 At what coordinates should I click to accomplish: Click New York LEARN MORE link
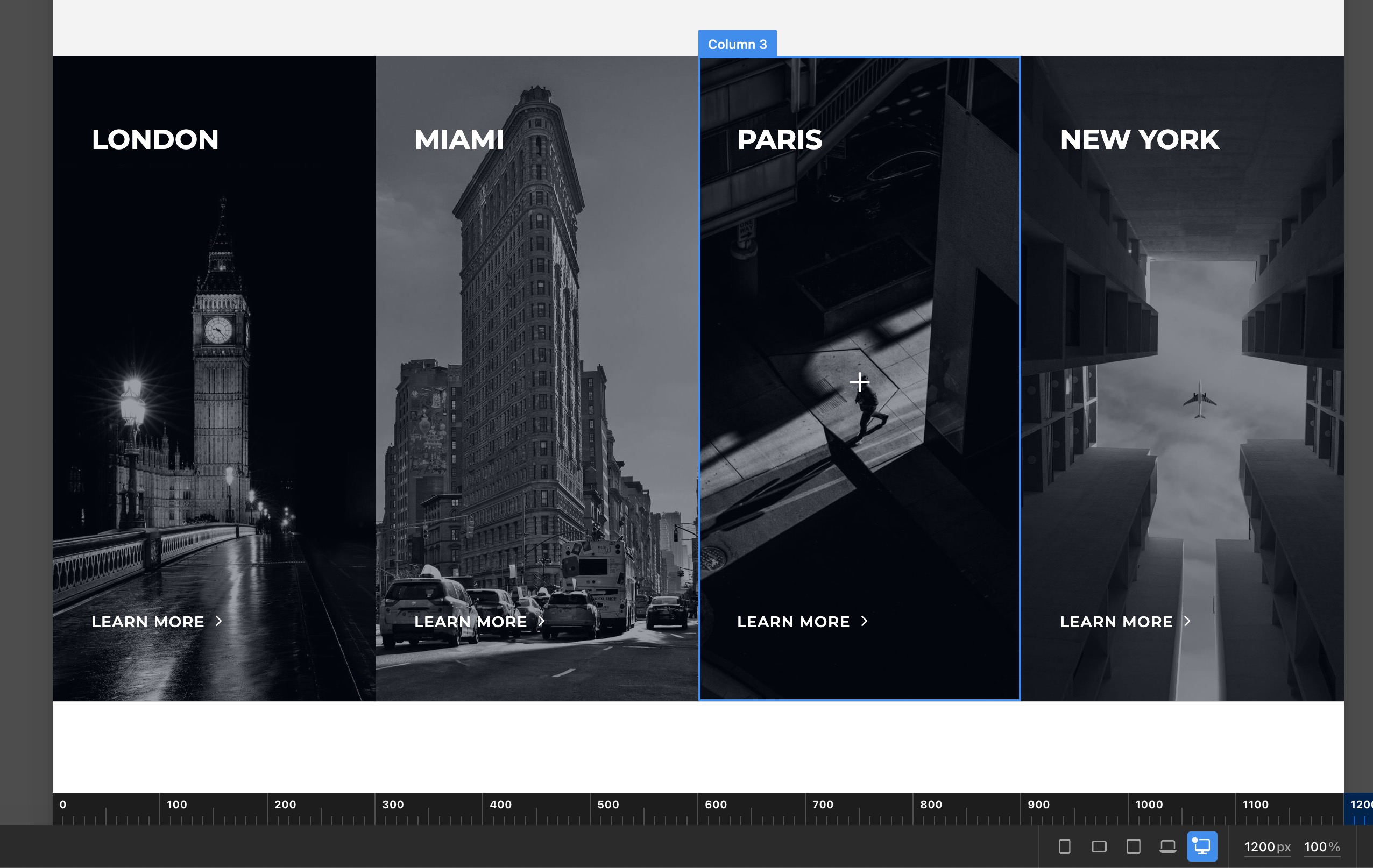(x=1116, y=622)
